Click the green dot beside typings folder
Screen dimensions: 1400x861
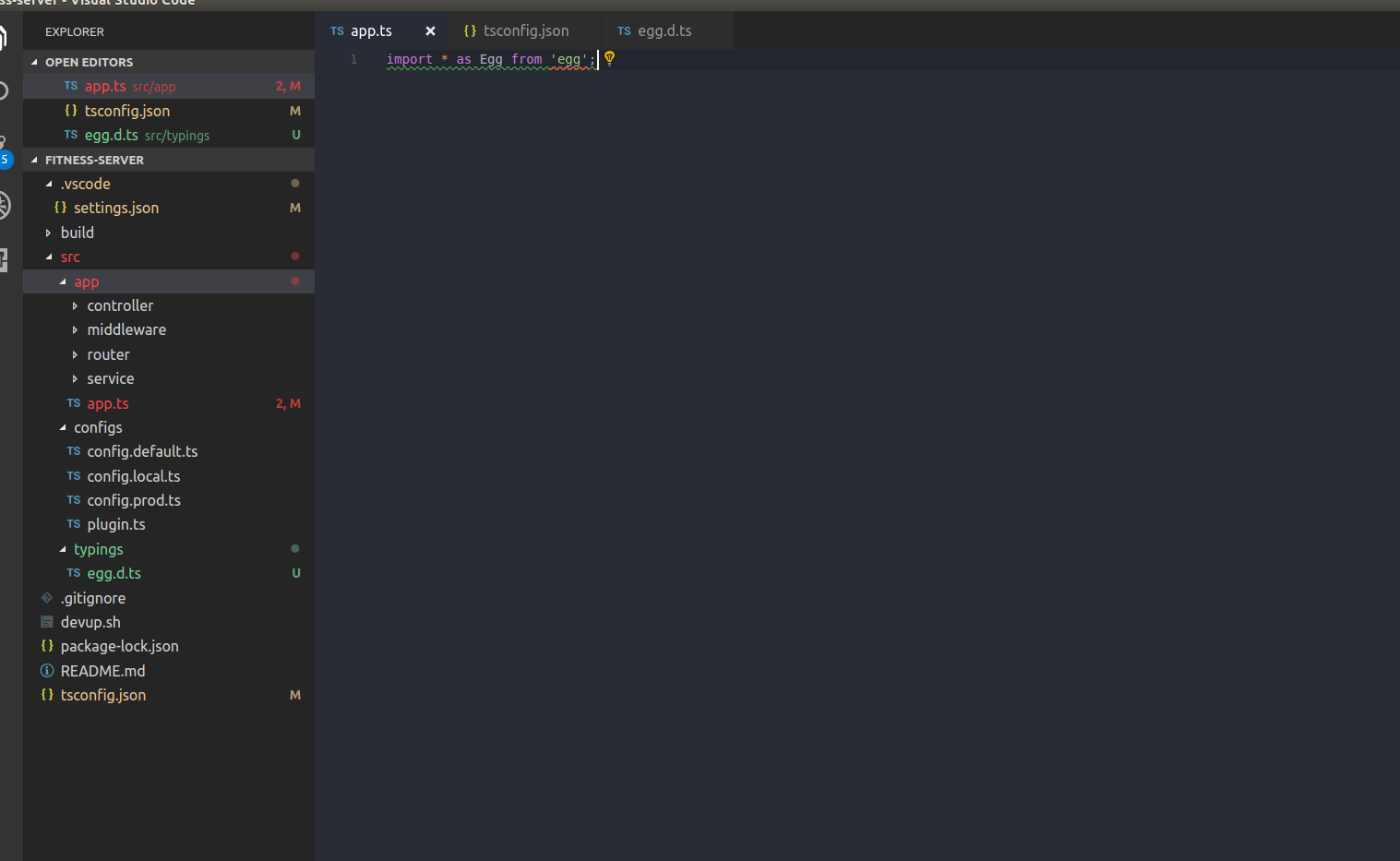[294, 548]
